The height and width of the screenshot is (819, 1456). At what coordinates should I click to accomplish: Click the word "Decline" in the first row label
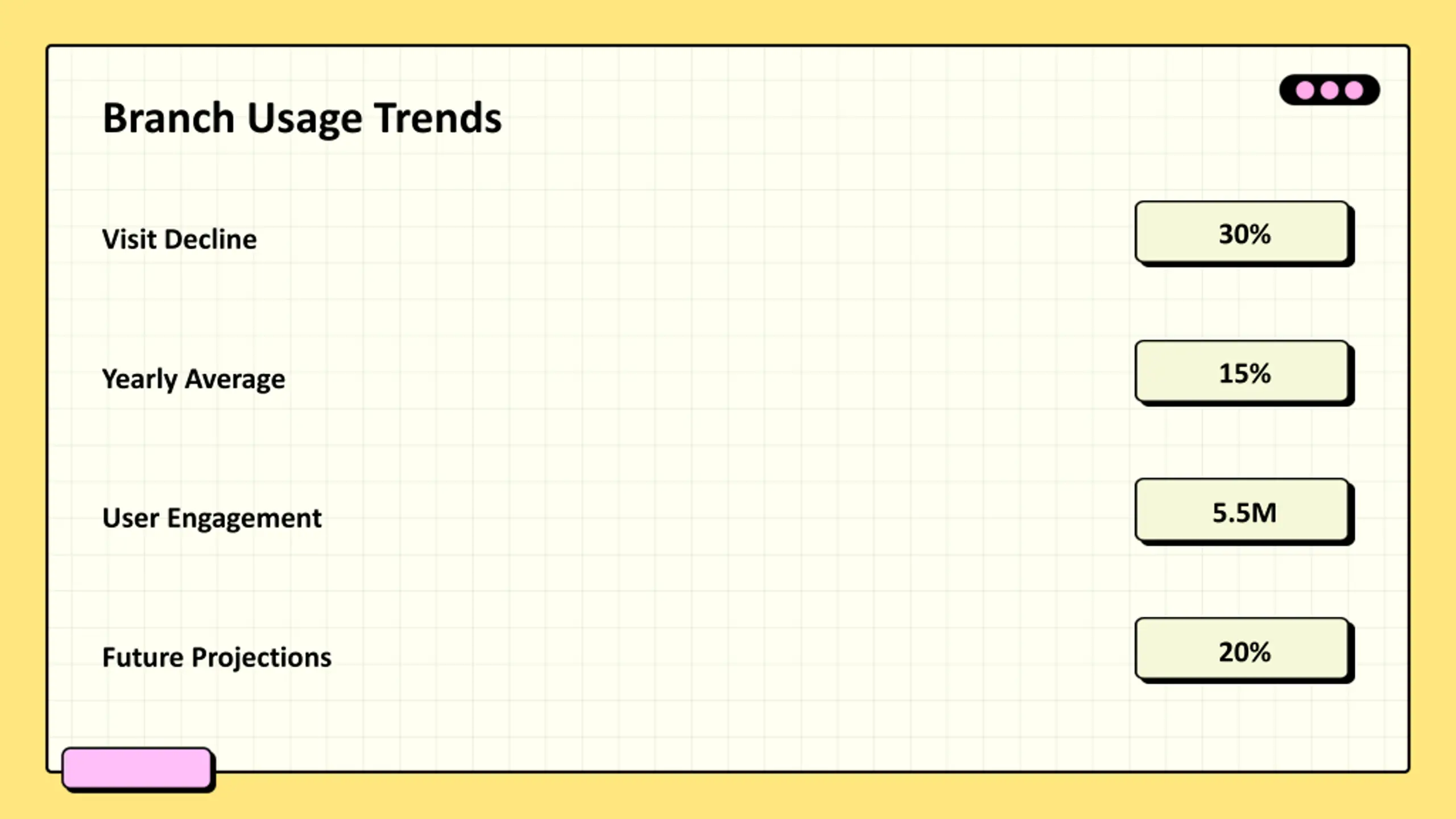(x=210, y=239)
